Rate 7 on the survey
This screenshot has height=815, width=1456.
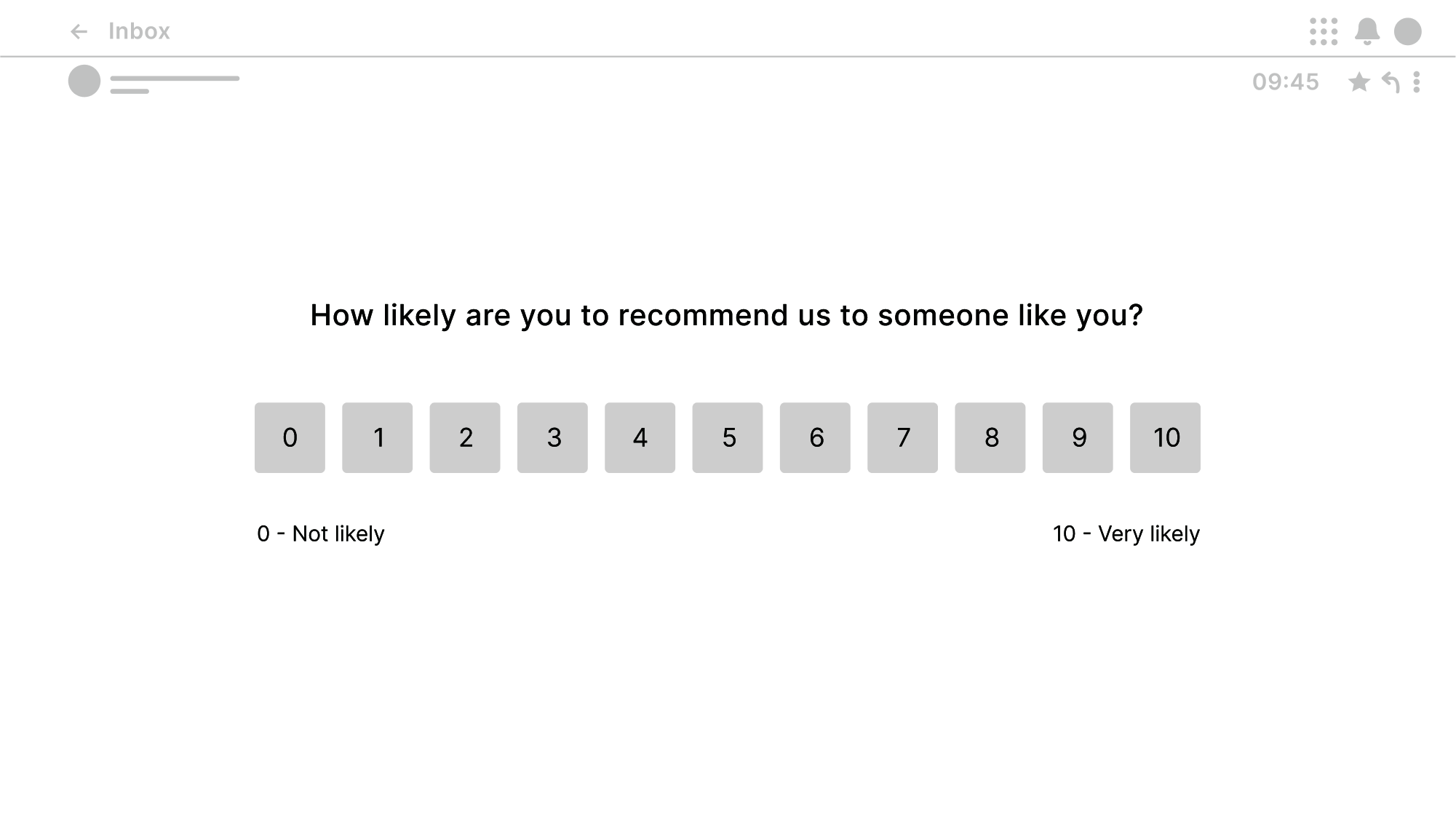tap(902, 437)
